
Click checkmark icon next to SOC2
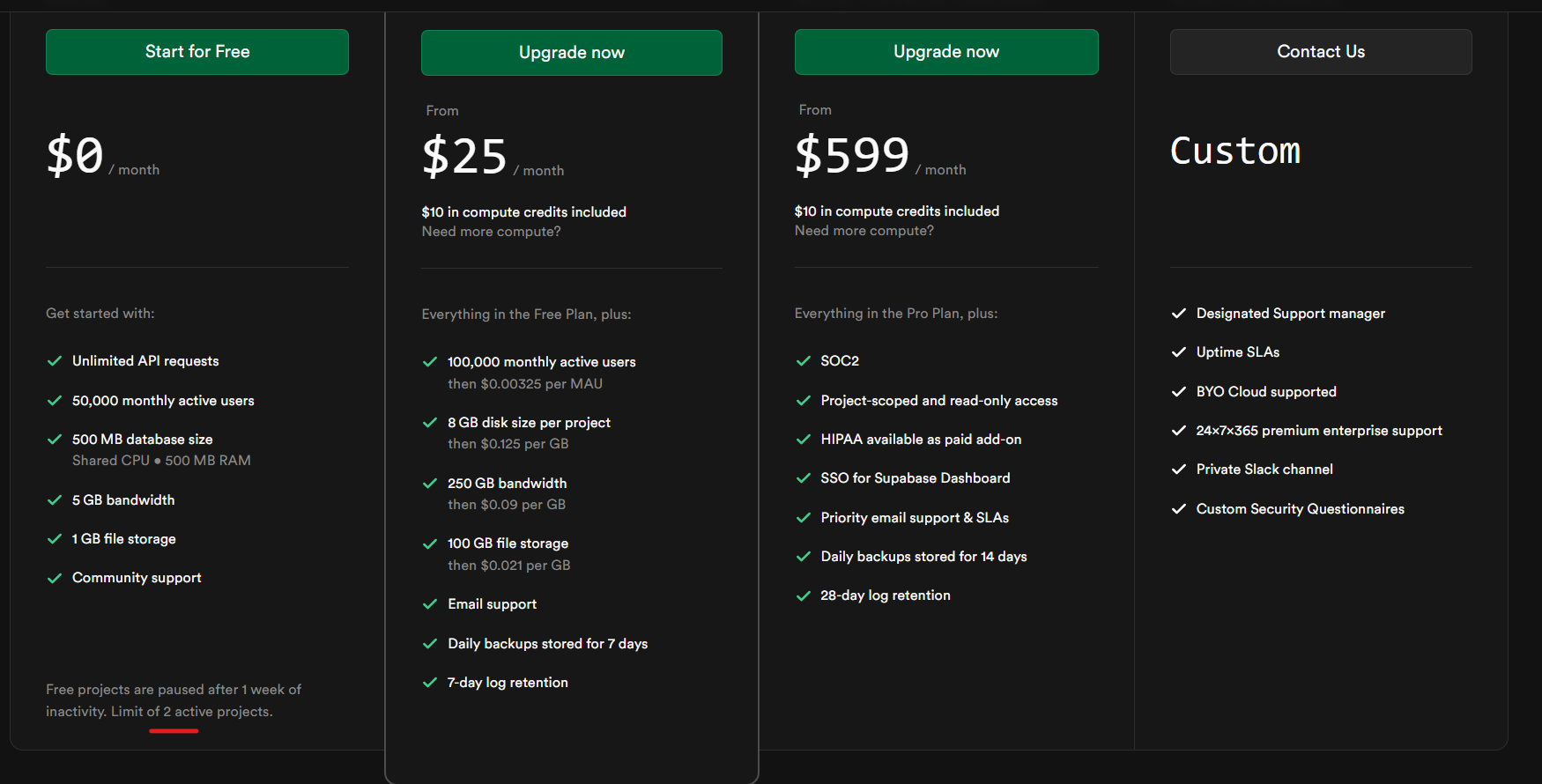804,361
